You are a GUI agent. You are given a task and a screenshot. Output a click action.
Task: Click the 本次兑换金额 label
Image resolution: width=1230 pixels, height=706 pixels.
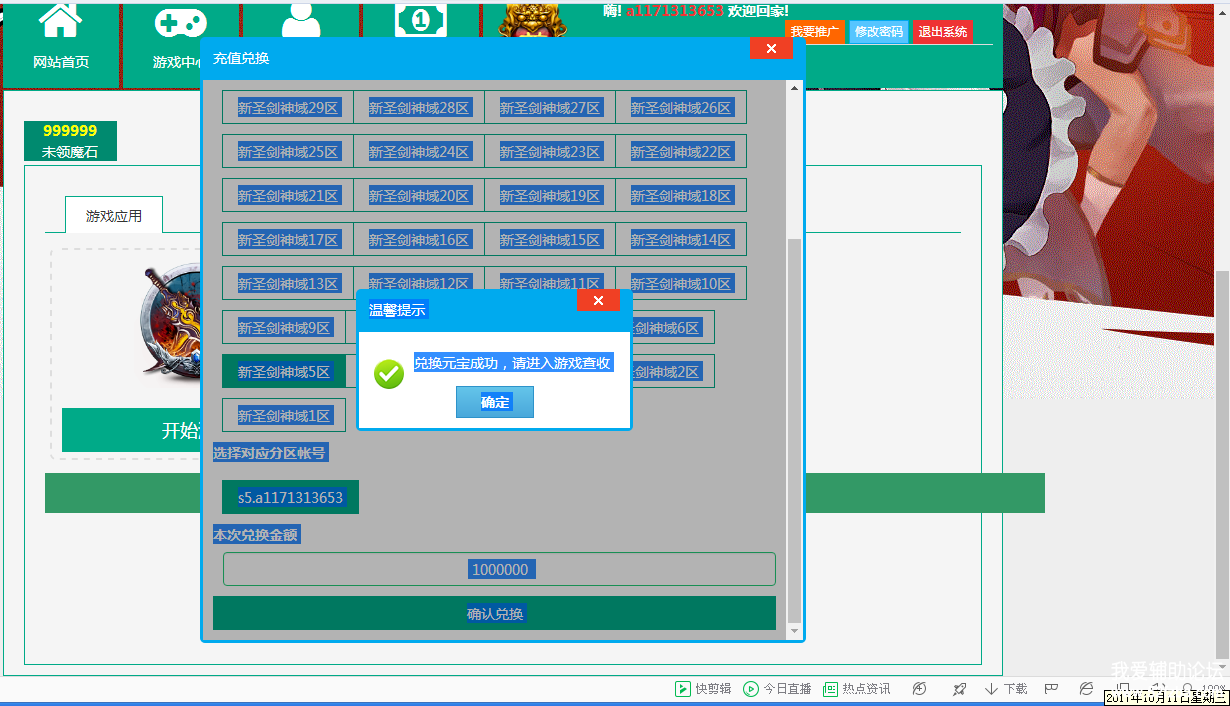pos(256,535)
